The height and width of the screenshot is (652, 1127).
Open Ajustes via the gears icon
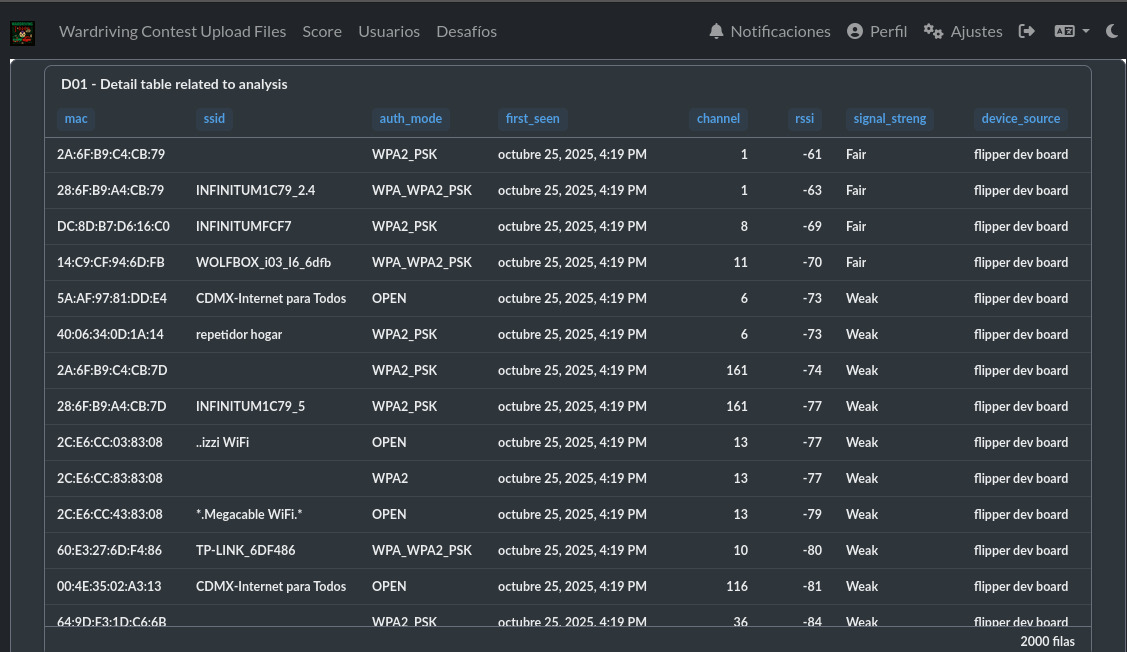933,31
